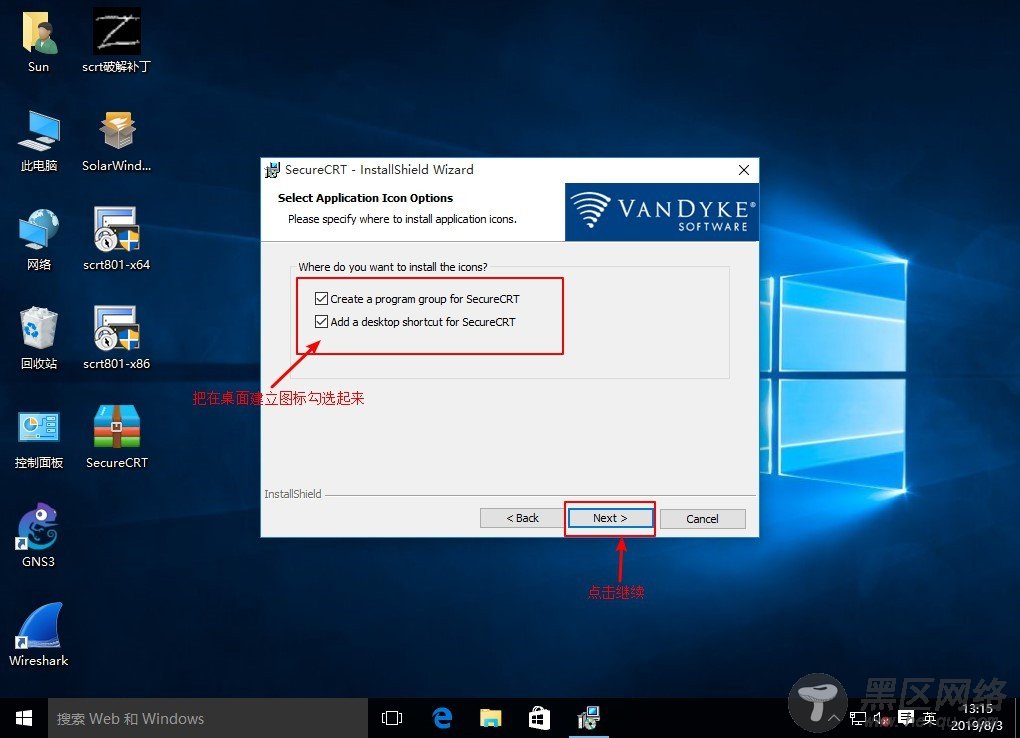Open Task View on the taskbar
1020x738 pixels.
(x=392, y=718)
